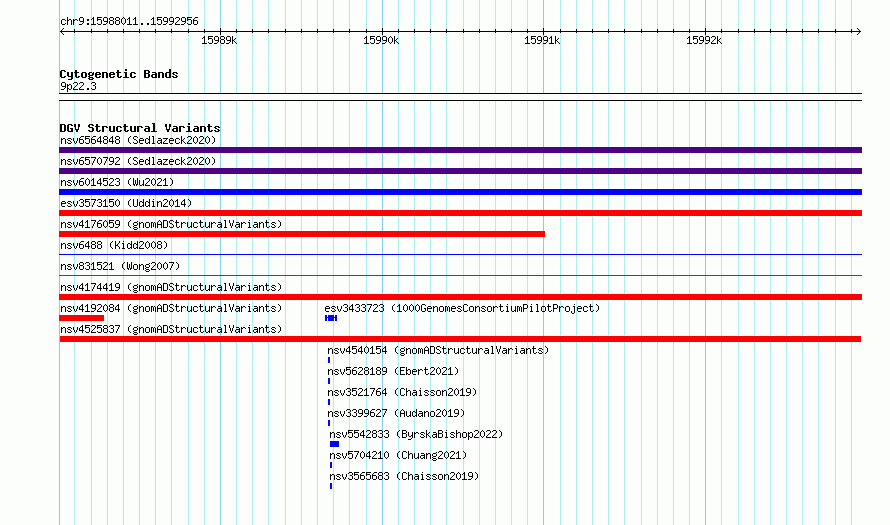Open nsv4525837 (gnomADStructuralVariants) label
Viewport: 890px width, 525px height.
[x=171, y=329]
